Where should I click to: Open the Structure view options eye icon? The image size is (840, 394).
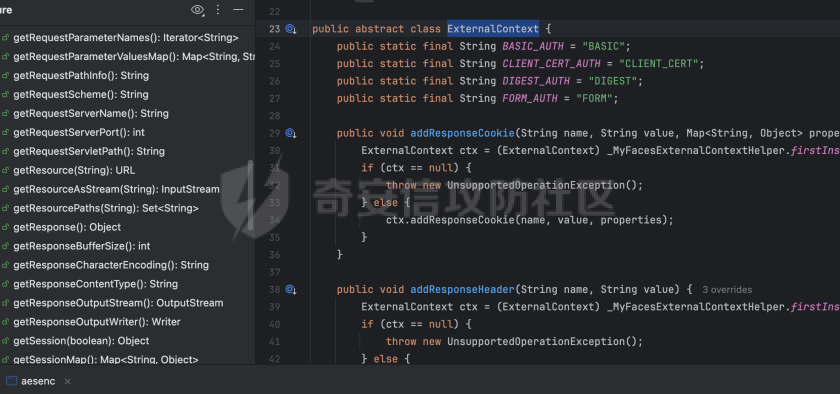point(198,10)
